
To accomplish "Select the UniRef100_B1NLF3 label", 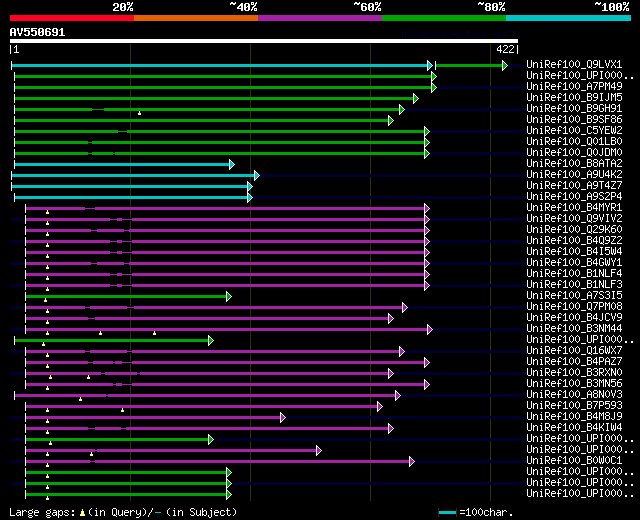I will pos(574,284).
